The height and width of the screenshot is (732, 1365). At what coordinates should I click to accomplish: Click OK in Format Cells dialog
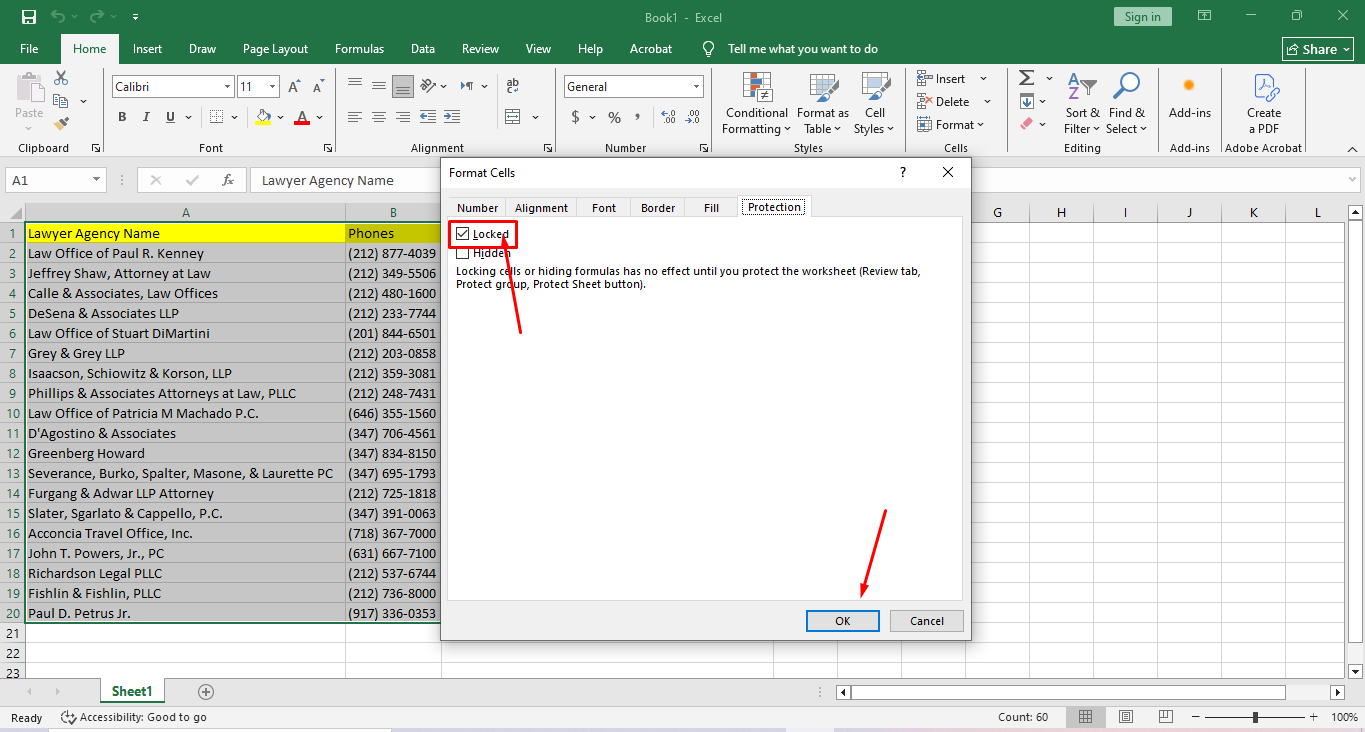pyautogui.click(x=843, y=621)
